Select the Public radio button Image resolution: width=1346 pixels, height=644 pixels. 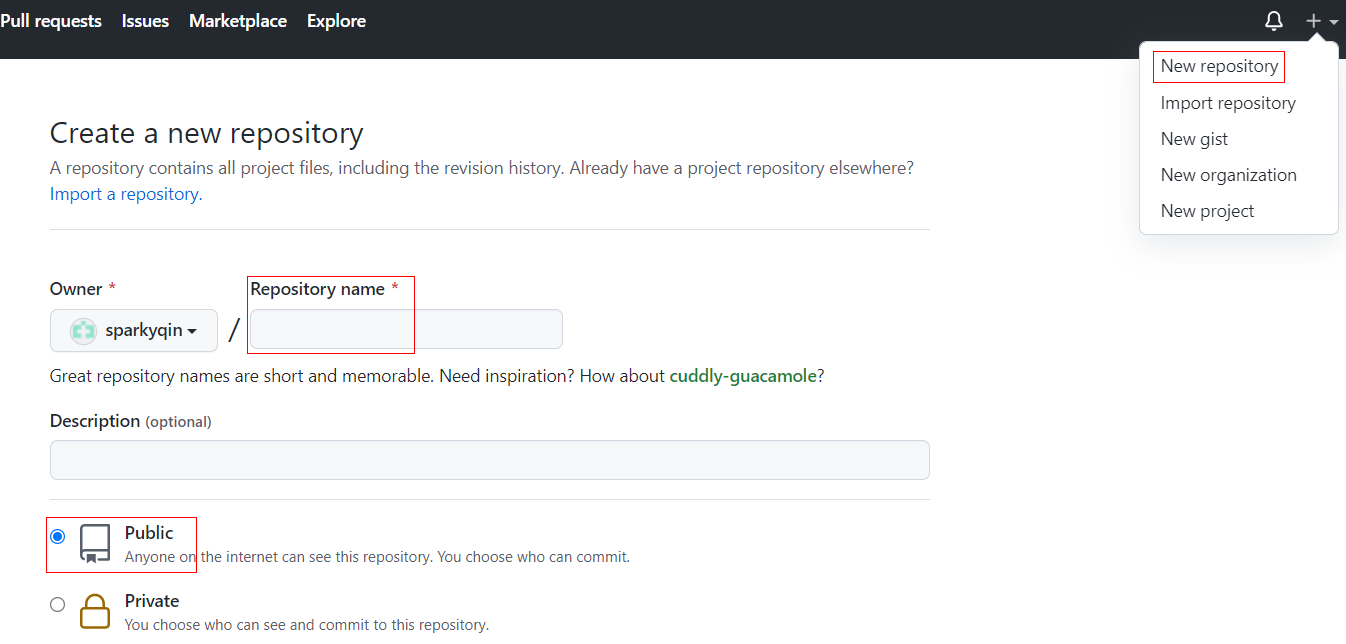[58, 537]
